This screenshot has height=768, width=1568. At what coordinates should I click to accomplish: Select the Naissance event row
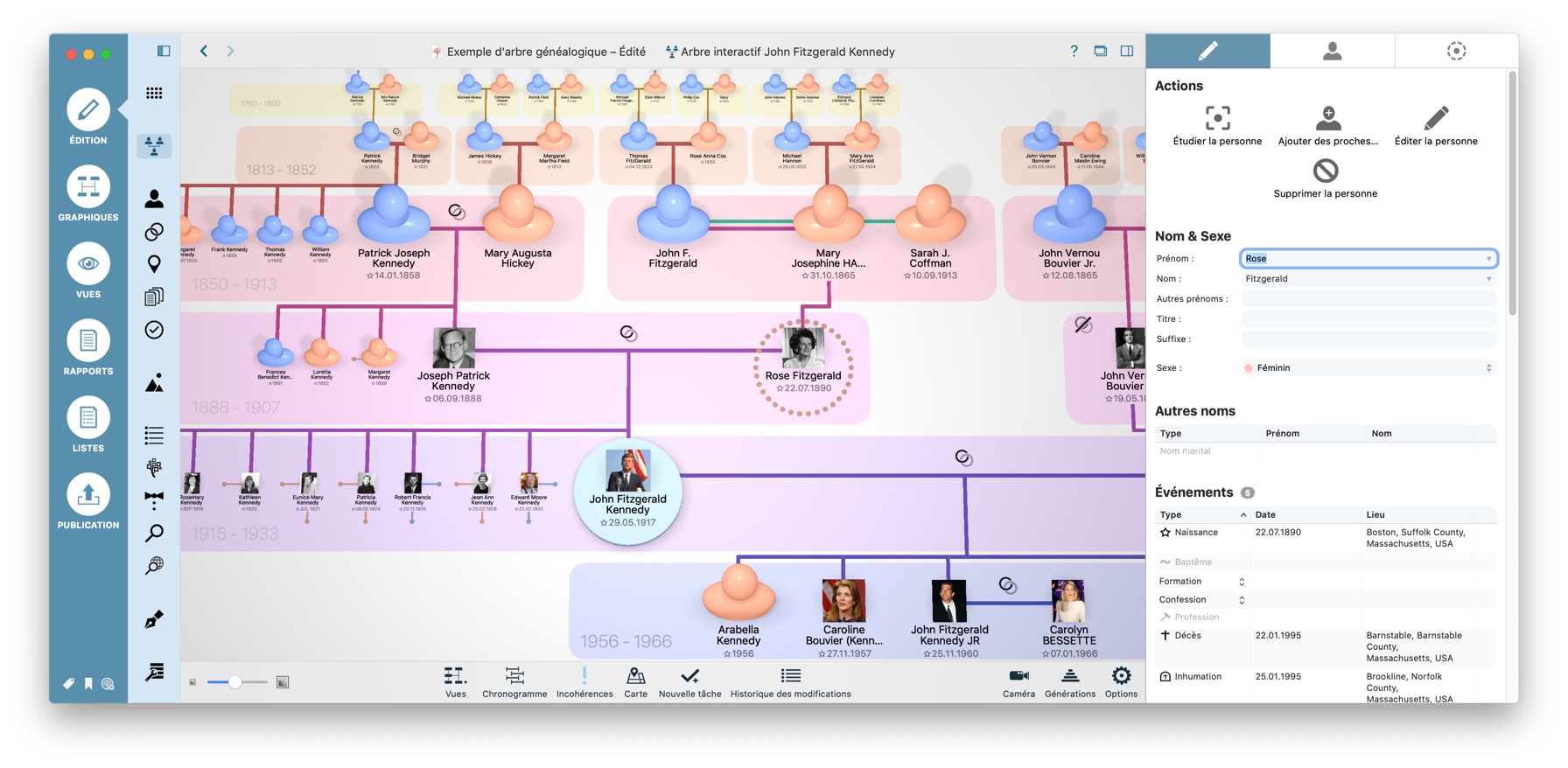[x=1326, y=538]
